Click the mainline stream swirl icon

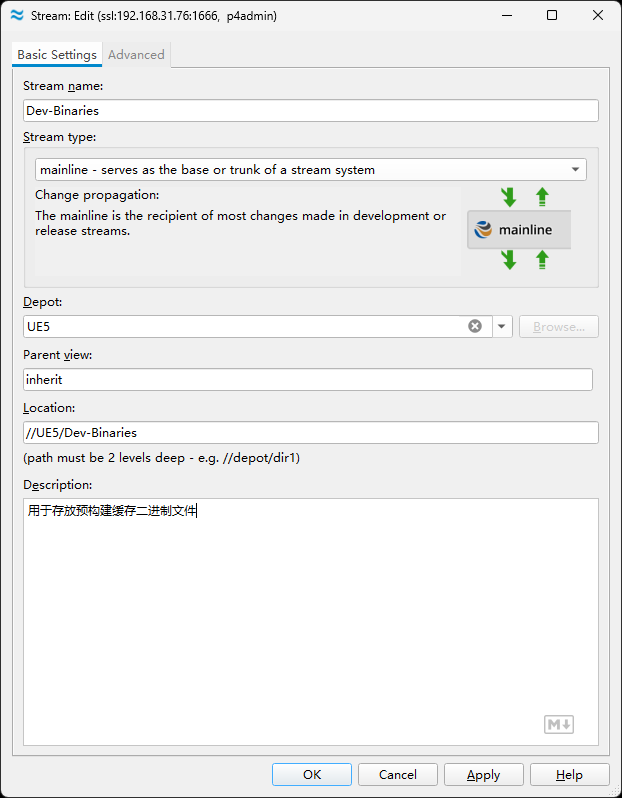click(x=483, y=230)
